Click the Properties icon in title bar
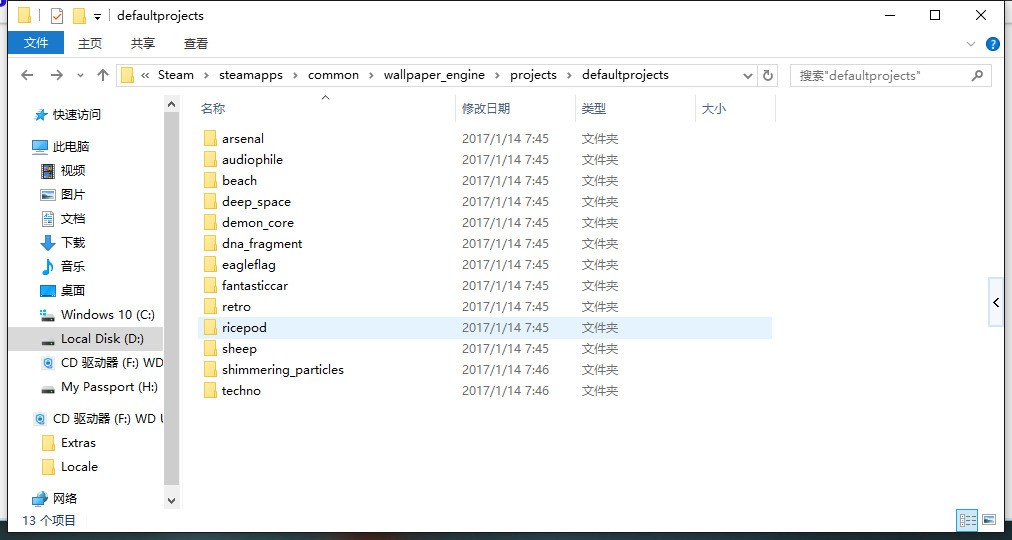This screenshot has width=1012, height=540. (x=57, y=16)
